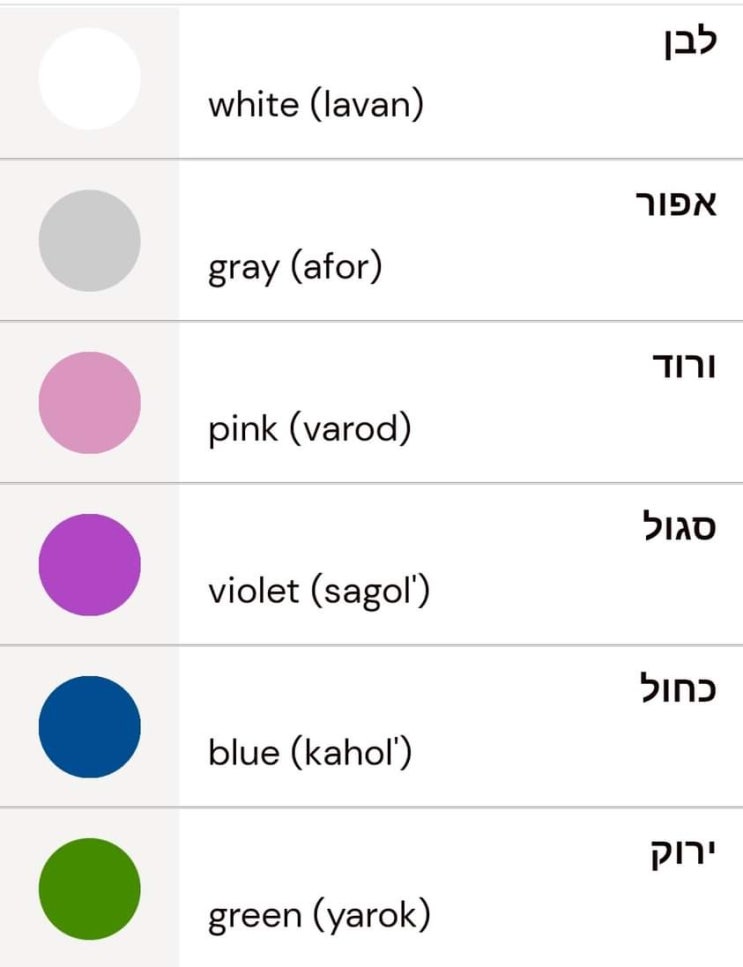
Task: Tap the pink color circle
Action: click(89, 402)
